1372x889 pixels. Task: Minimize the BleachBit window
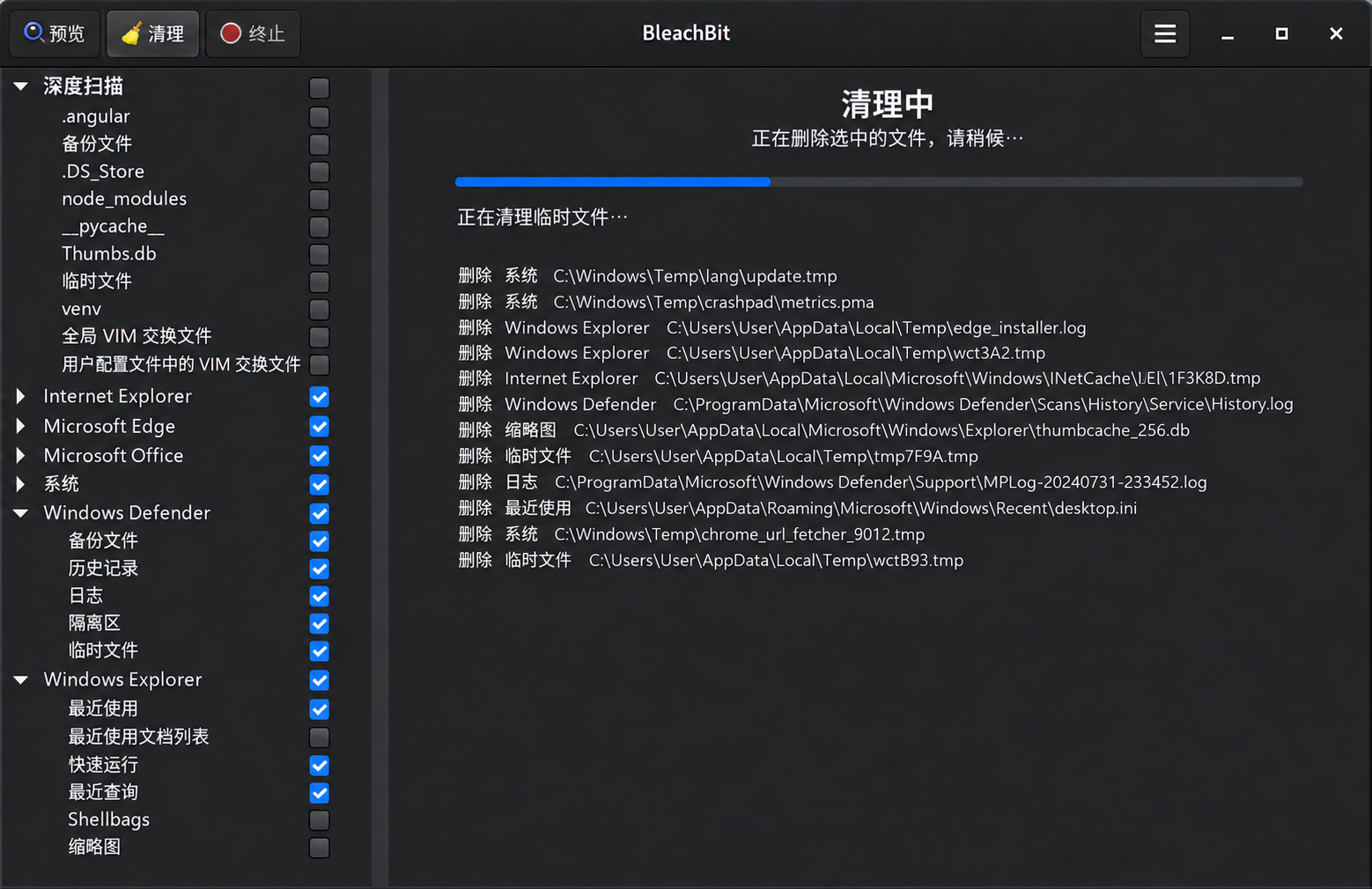point(1228,34)
